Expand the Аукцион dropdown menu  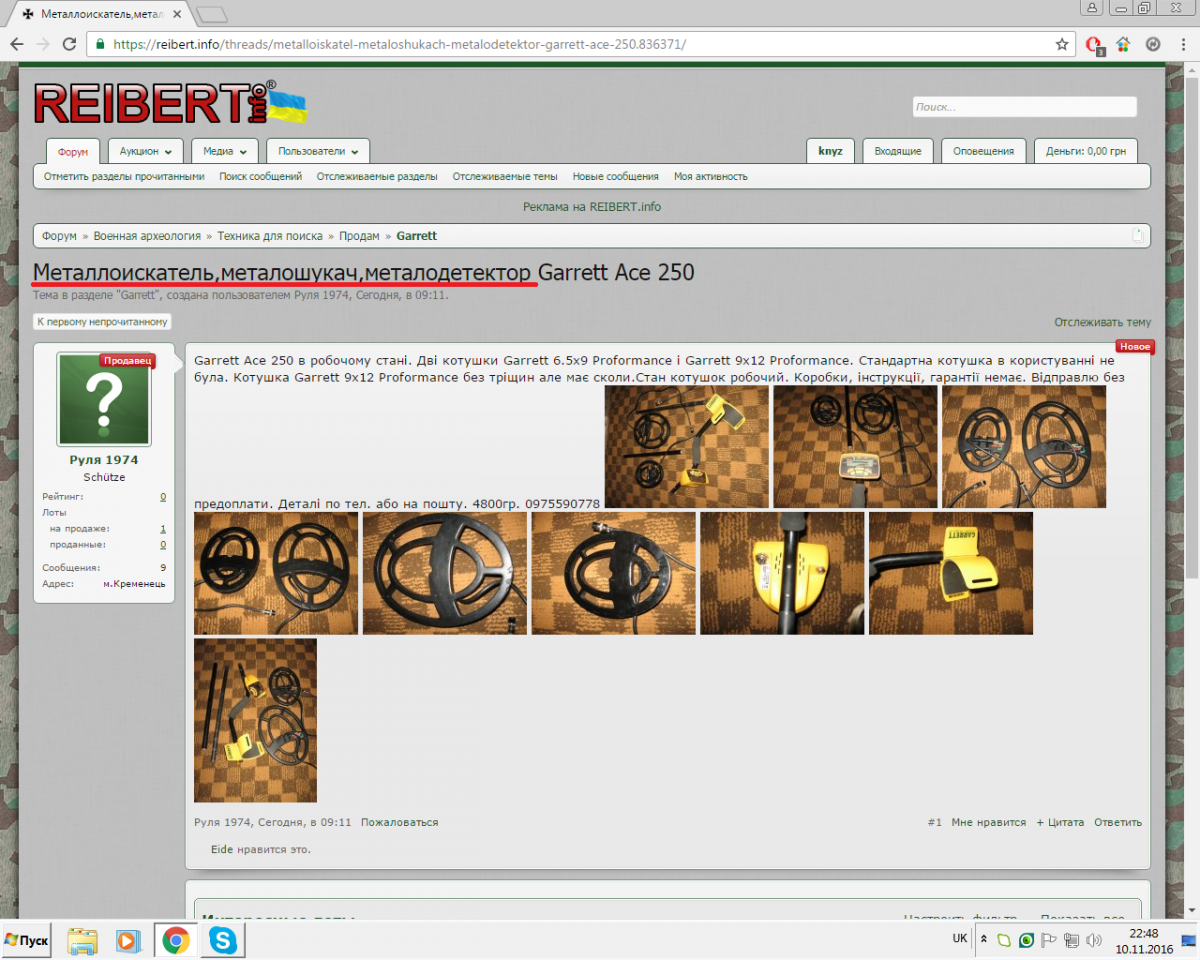[145, 151]
